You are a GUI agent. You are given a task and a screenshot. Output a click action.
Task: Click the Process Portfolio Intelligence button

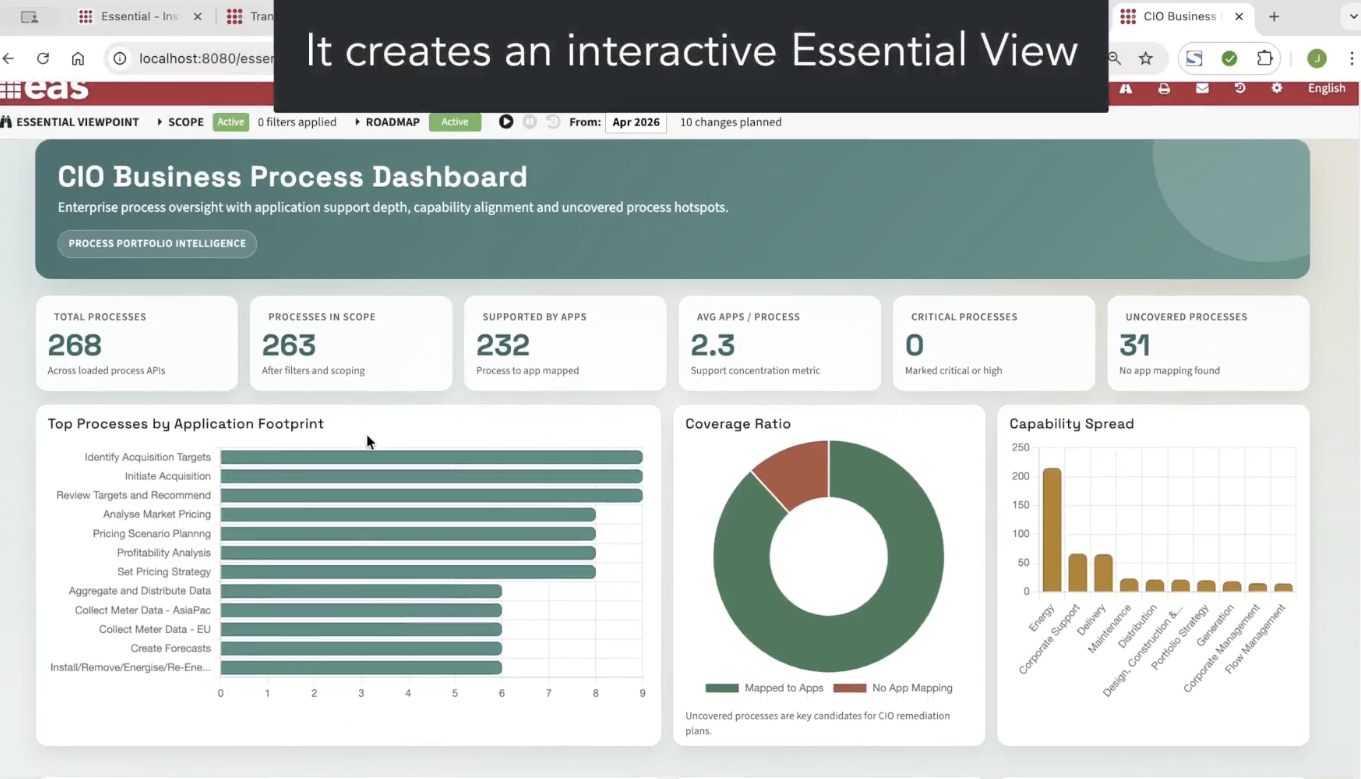(x=157, y=243)
